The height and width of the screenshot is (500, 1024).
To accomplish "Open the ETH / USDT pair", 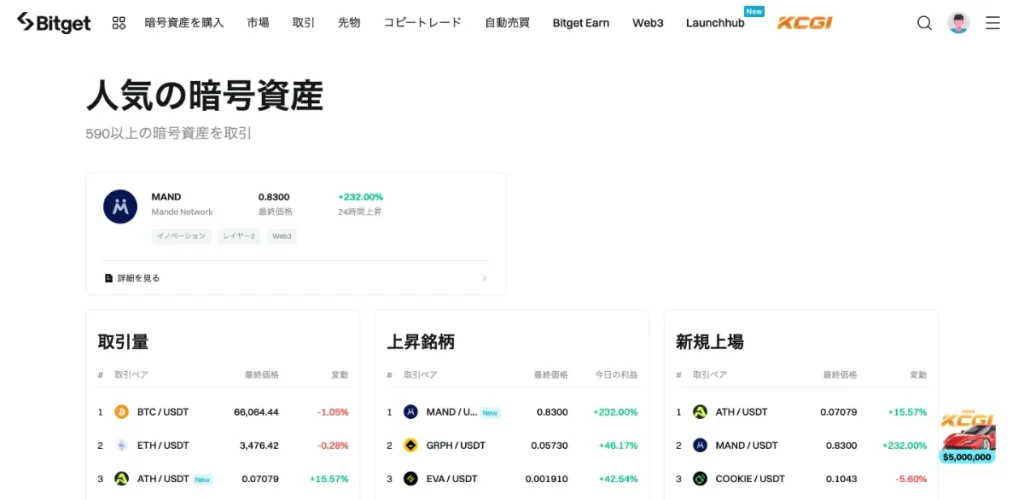I will pos(163,445).
